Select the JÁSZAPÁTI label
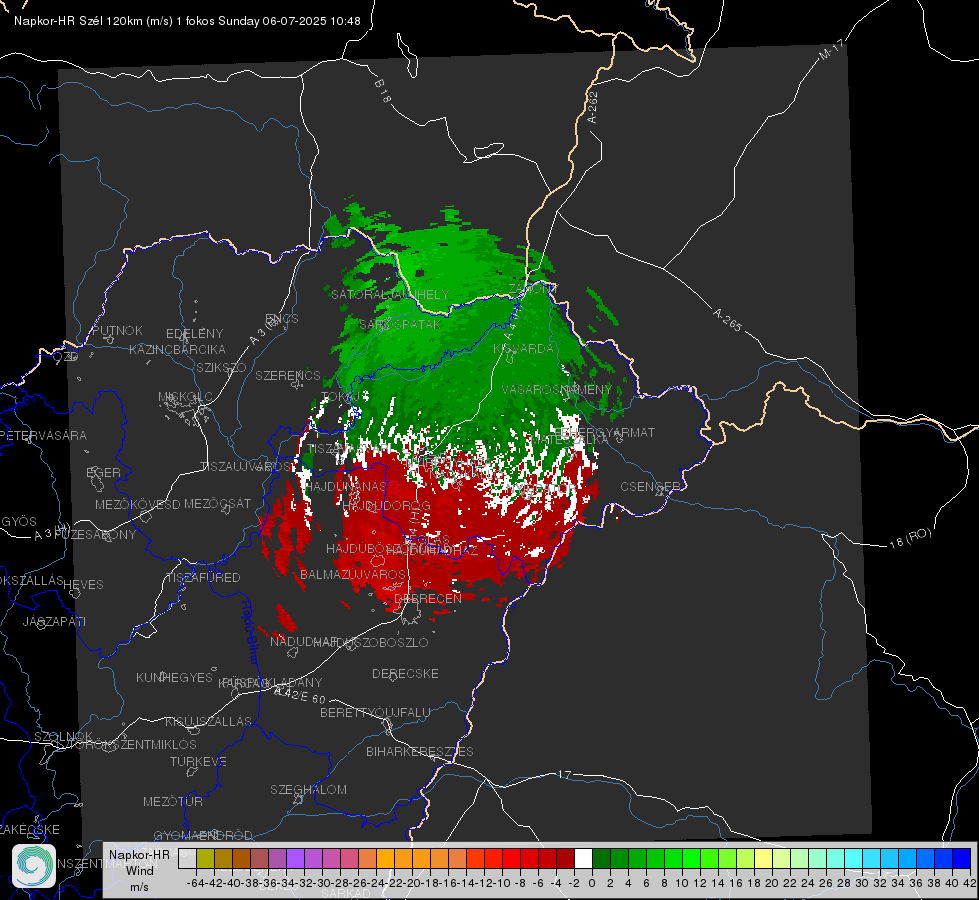 (54, 621)
